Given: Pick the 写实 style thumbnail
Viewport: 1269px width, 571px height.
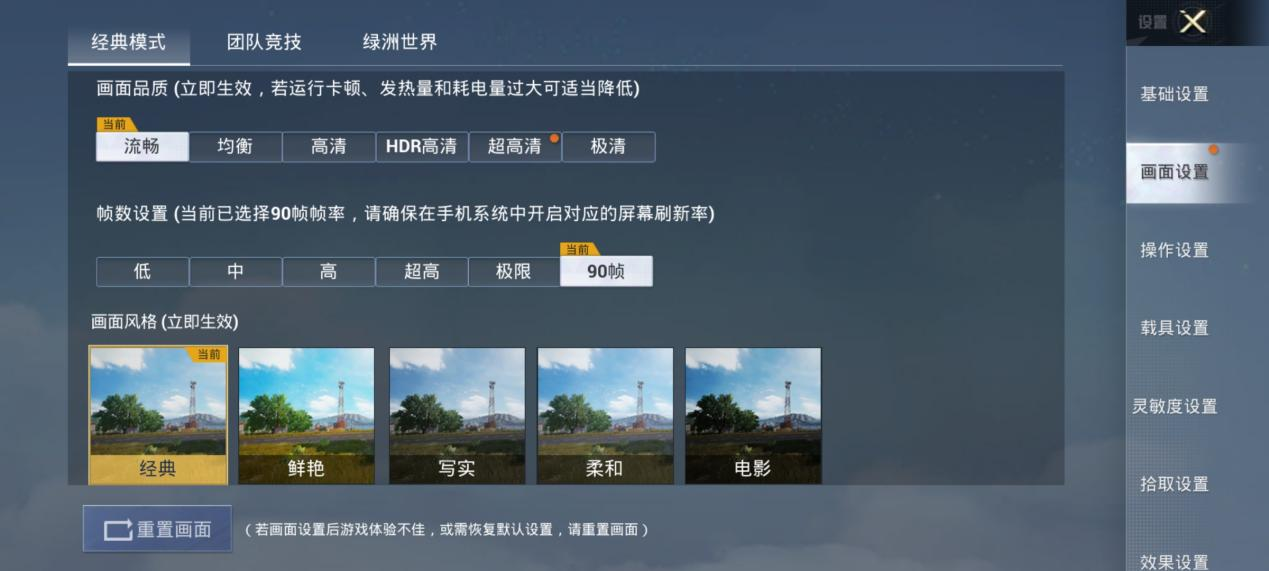Looking at the screenshot, I should [x=457, y=416].
